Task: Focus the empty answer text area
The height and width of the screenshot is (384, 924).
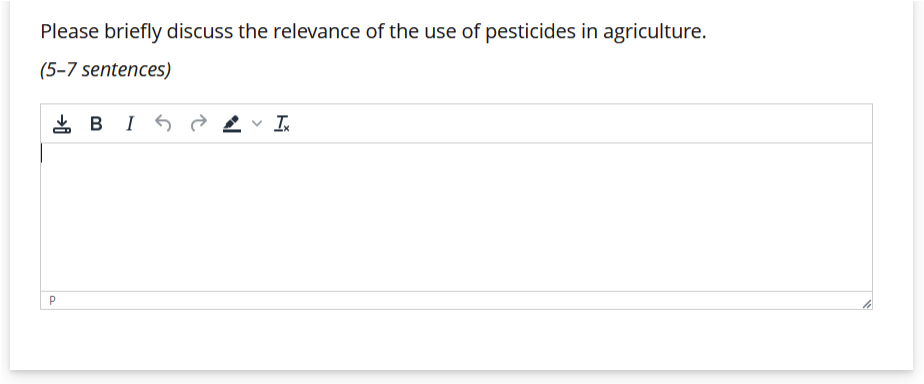Action: coord(456,217)
